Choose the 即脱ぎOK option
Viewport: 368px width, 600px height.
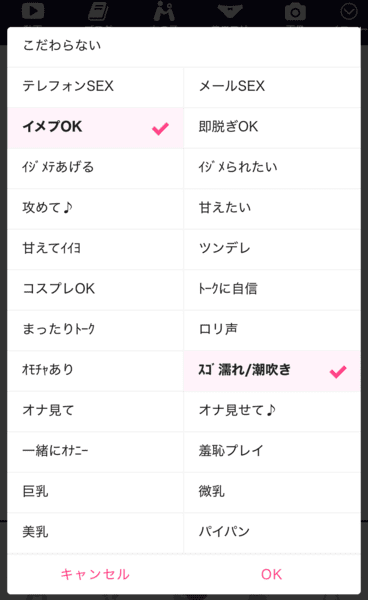[x=272, y=127]
